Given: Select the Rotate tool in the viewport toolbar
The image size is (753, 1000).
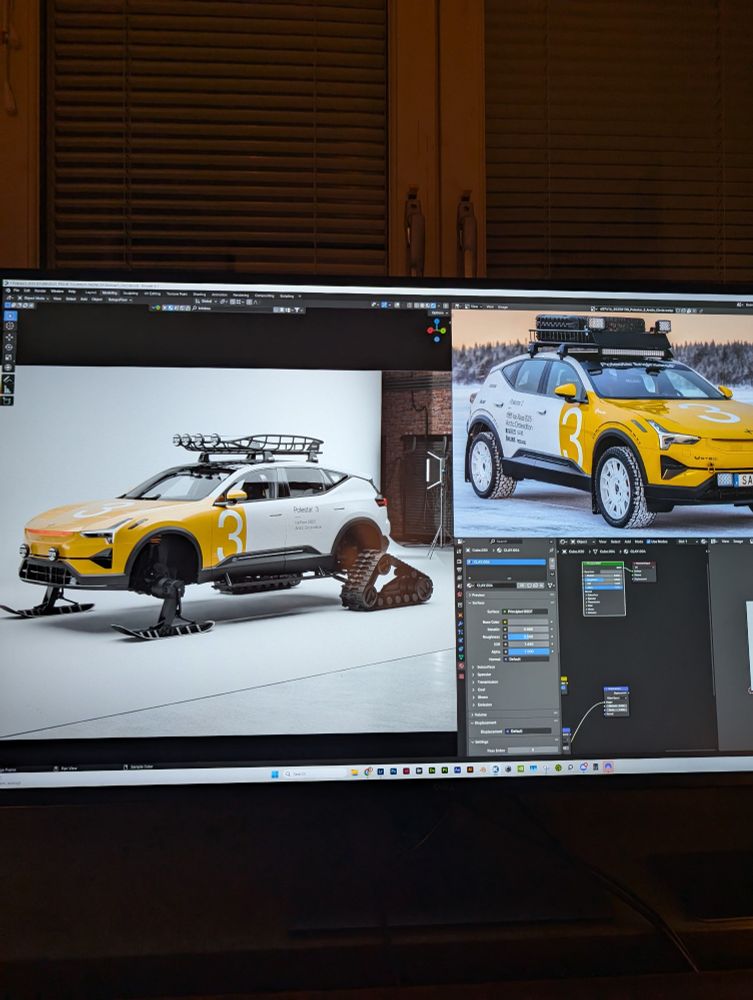Looking at the screenshot, I should (x=10, y=347).
